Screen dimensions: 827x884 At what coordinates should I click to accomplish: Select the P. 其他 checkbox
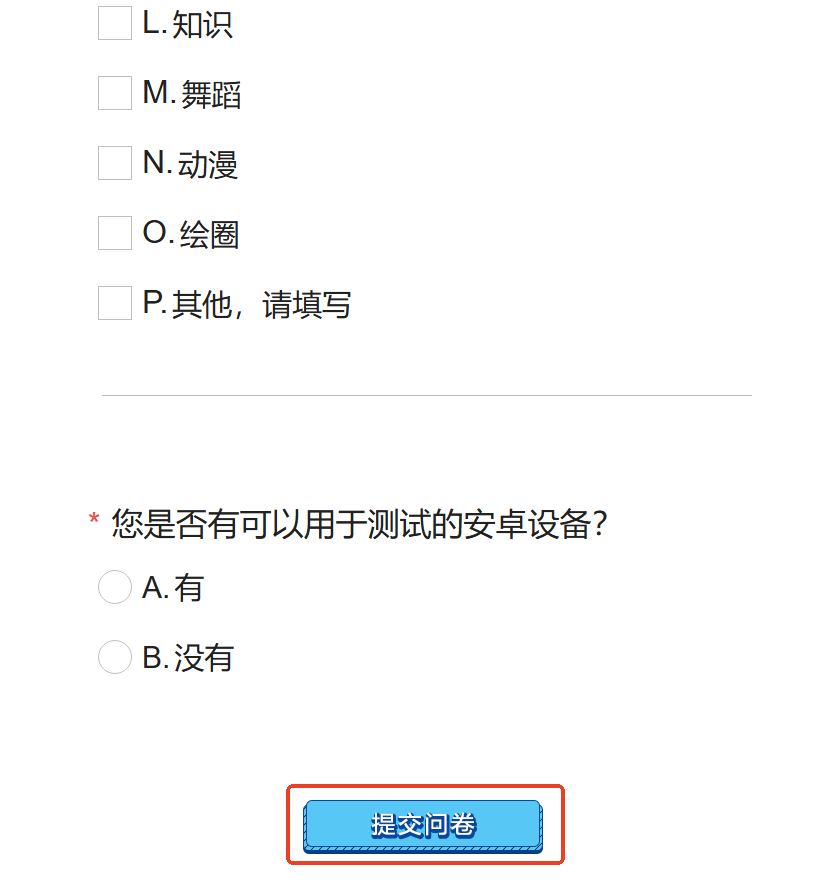115,303
